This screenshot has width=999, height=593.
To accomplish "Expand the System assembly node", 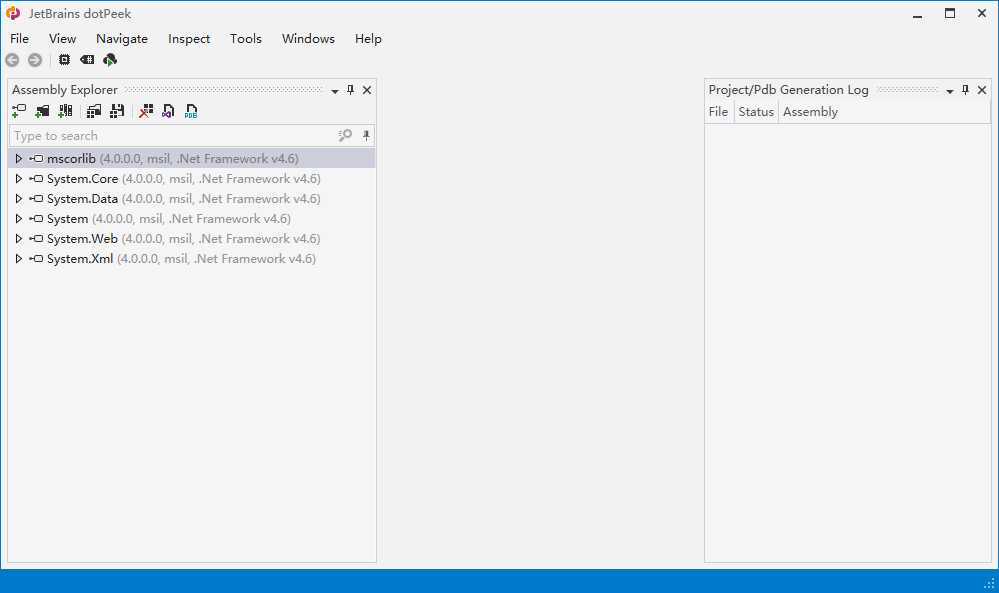I will (18, 218).
